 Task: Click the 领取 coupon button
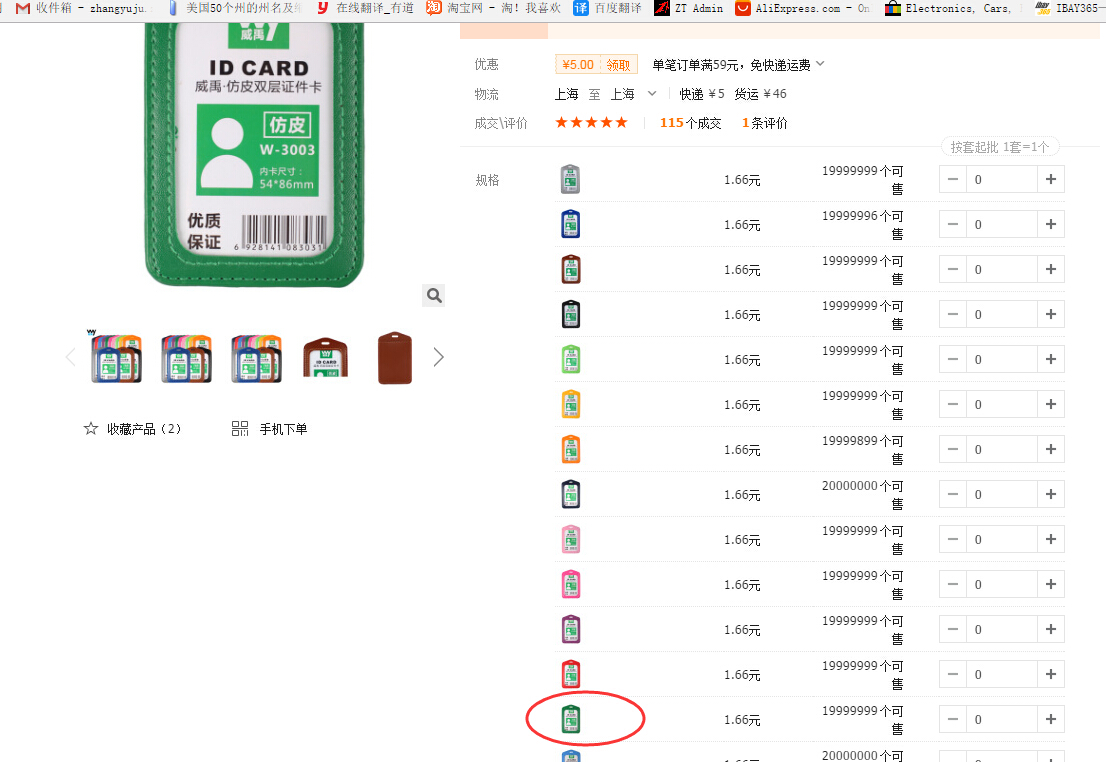pos(618,65)
